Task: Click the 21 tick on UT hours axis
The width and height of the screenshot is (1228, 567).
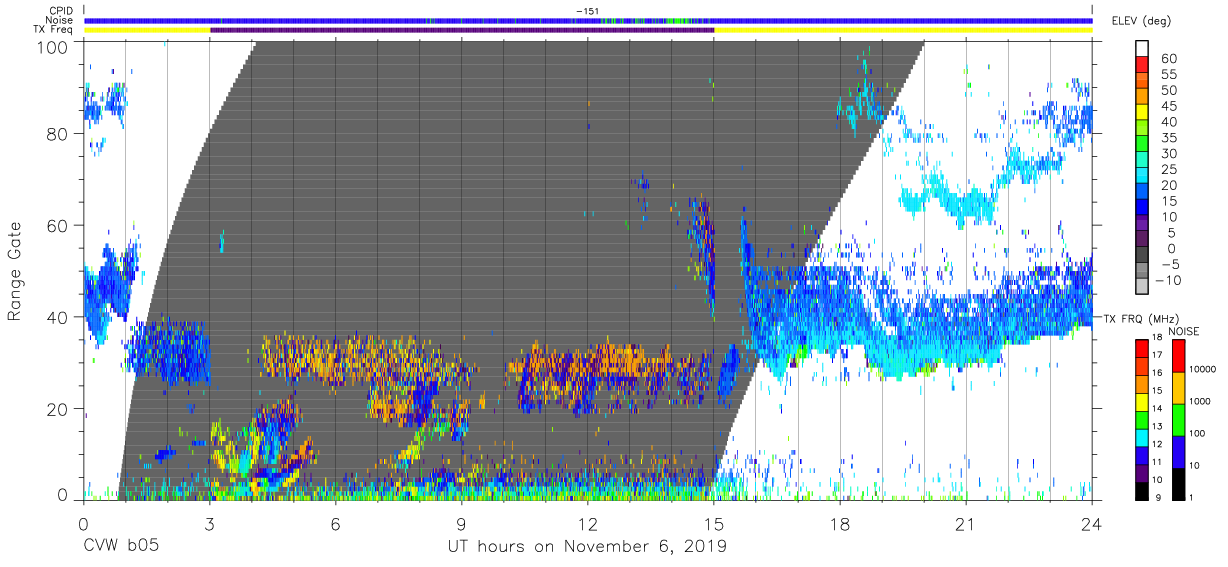Action: coord(966,524)
